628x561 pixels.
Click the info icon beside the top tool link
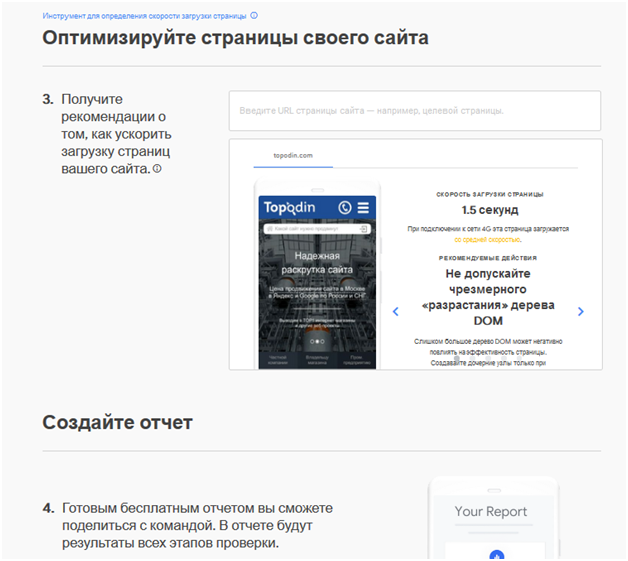(x=254, y=16)
